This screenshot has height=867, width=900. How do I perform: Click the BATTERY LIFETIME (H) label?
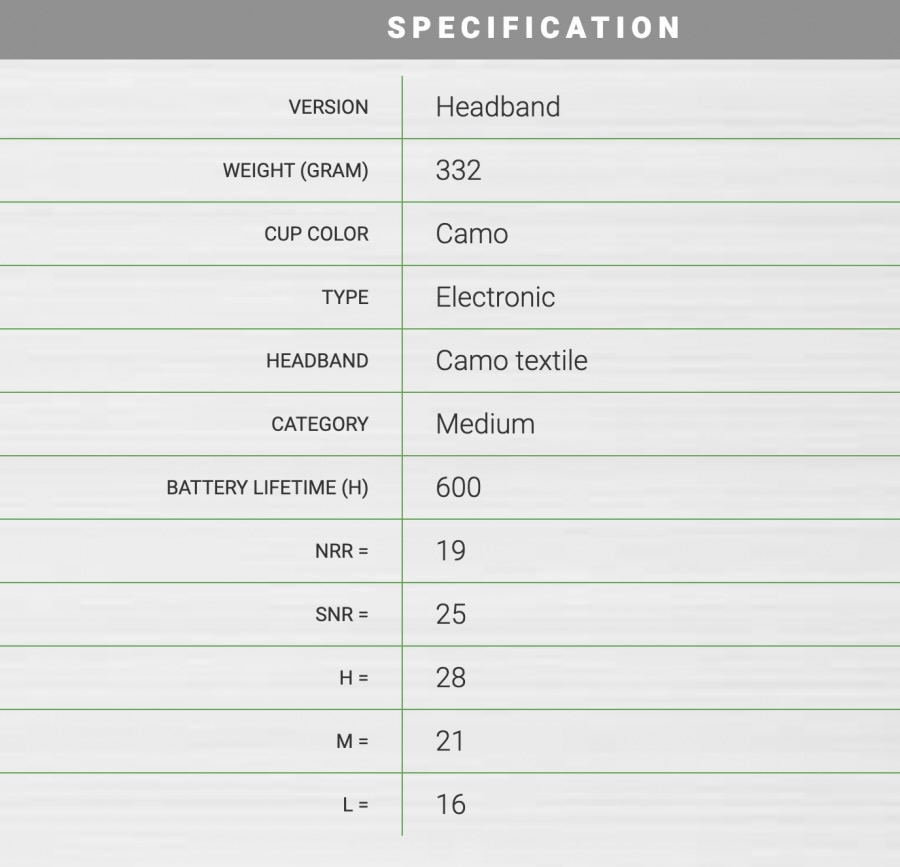[x=267, y=488]
